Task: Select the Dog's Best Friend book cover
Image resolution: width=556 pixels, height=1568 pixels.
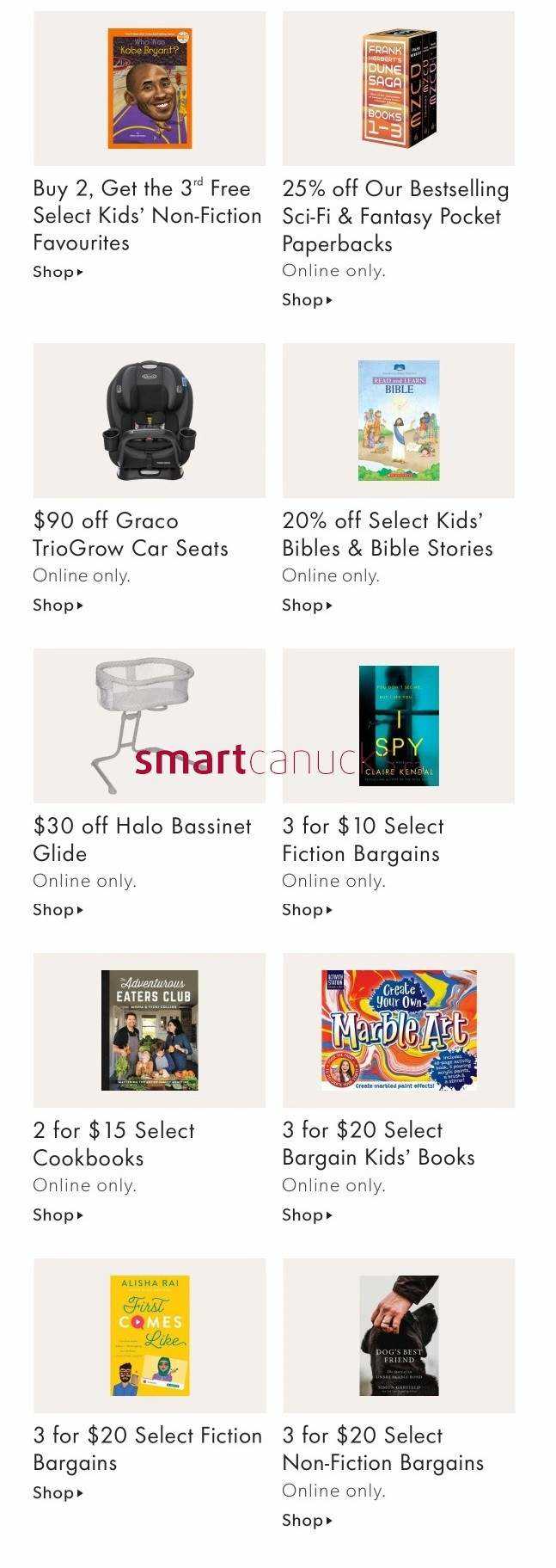Action: (x=399, y=1335)
